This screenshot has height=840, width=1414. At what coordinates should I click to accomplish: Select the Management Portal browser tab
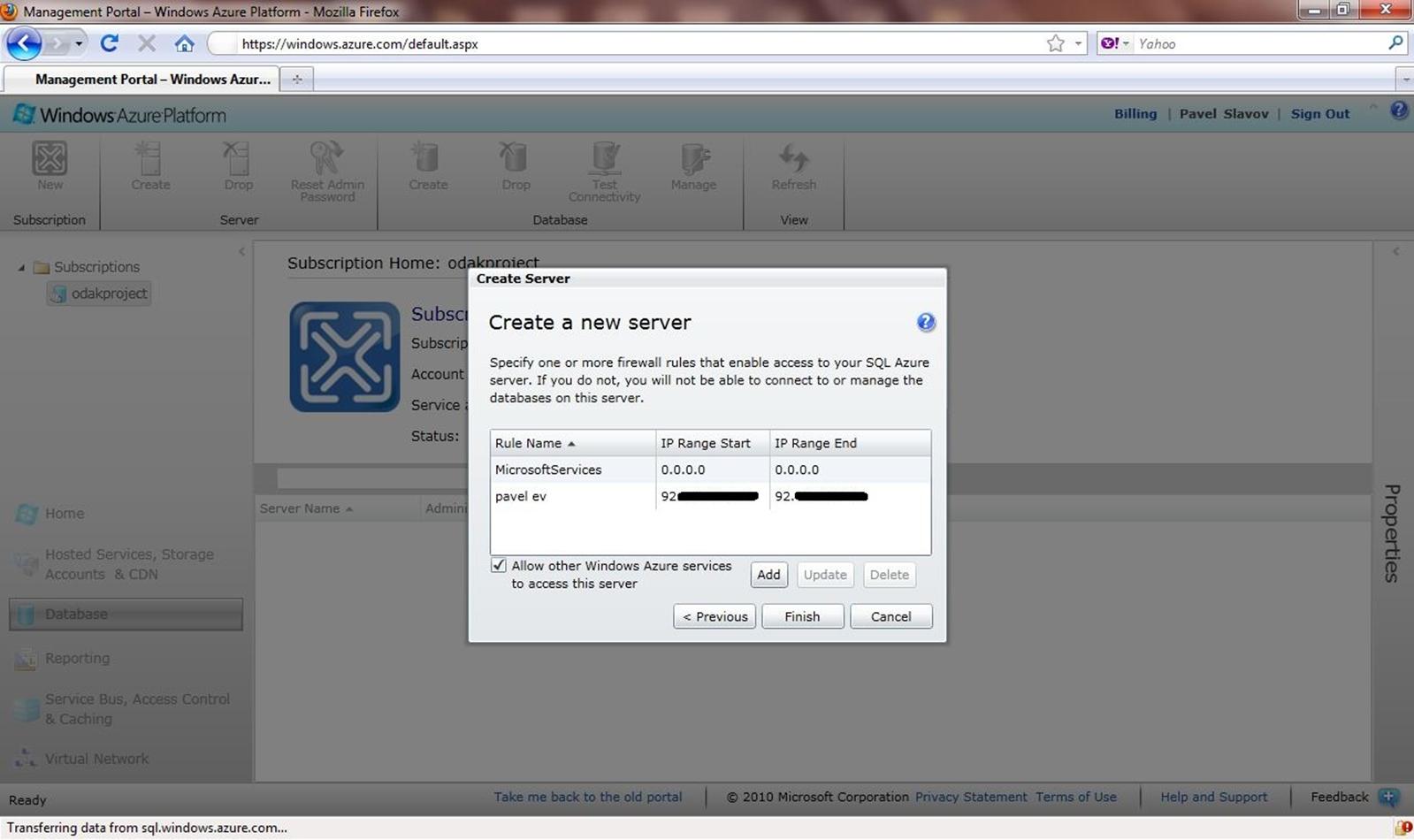pyautogui.click(x=141, y=79)
